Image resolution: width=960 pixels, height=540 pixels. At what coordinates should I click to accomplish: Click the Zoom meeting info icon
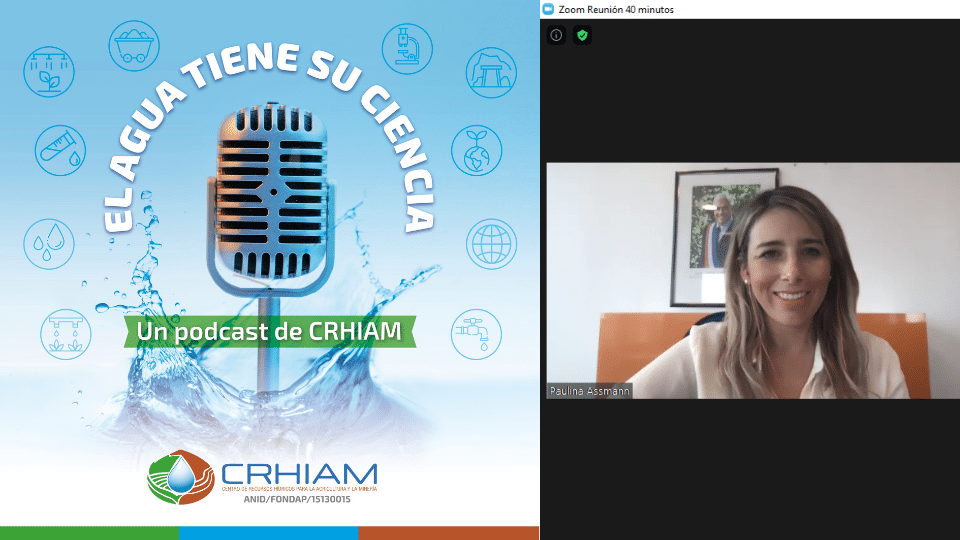click(556, 36)
